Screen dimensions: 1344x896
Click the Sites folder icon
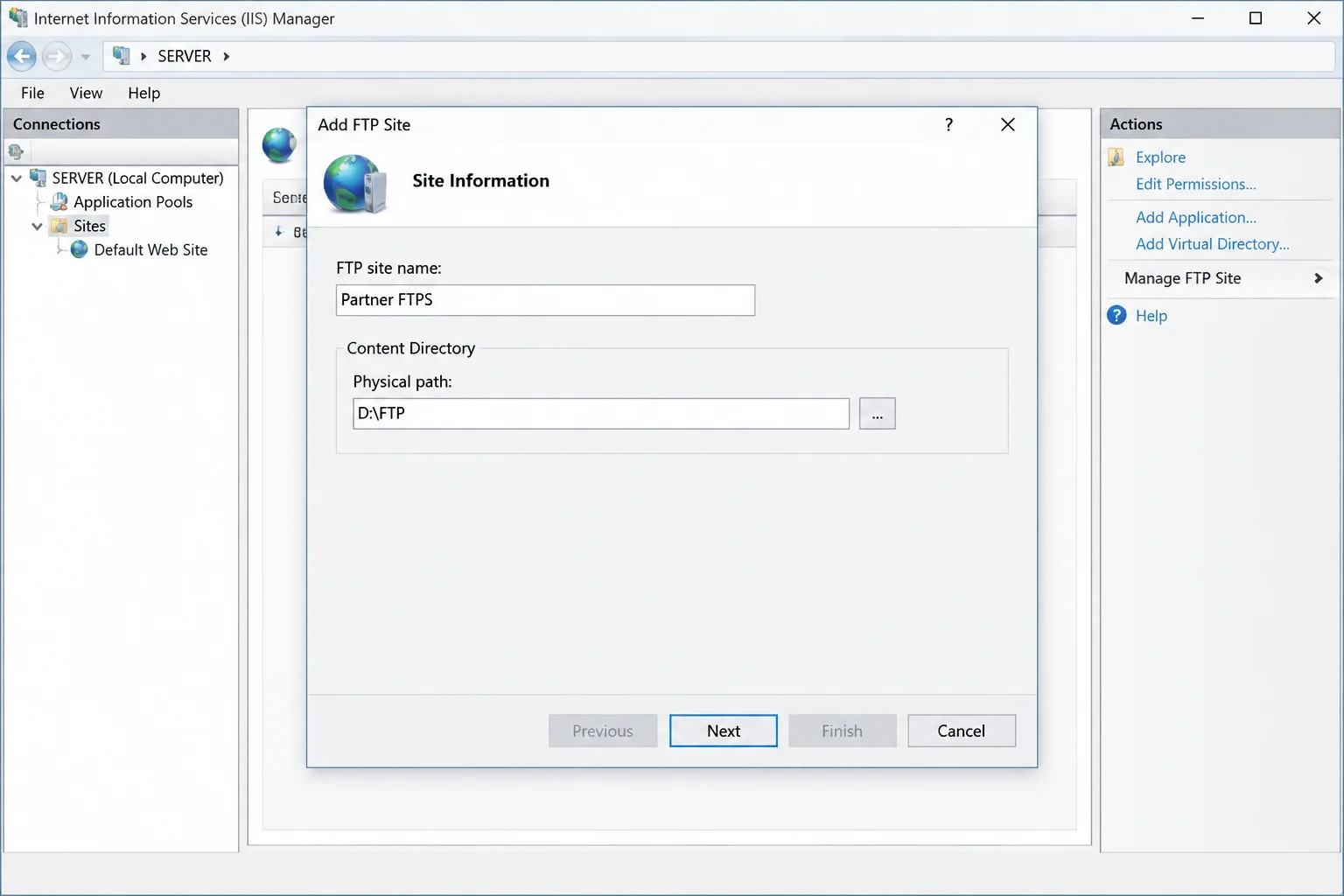coord(59,226)
